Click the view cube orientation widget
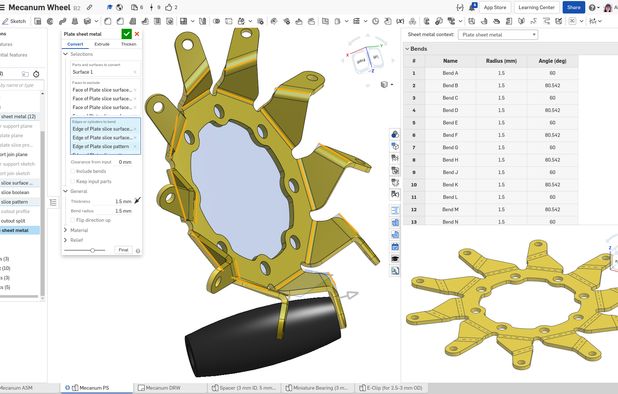This screenshot has height=394, width=618. point(367,60)
